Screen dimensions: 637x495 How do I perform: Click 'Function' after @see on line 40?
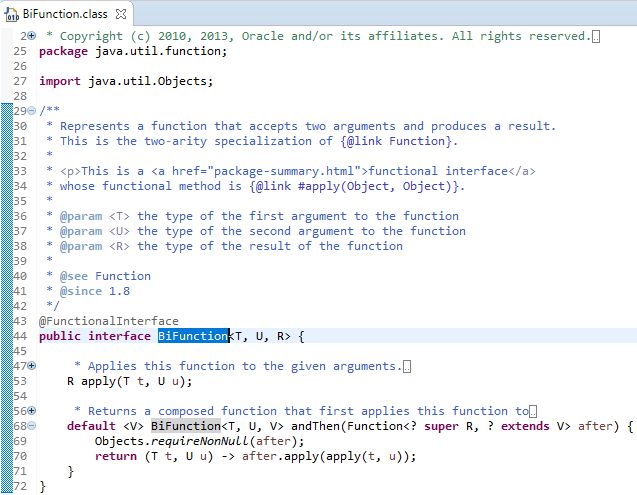coord(123,276)
